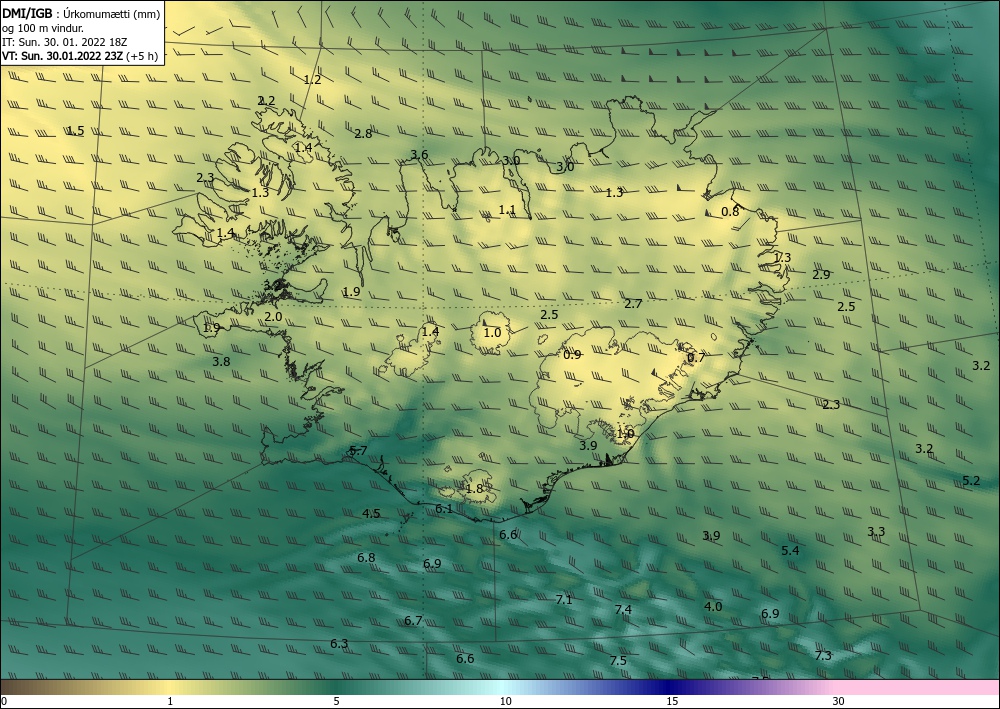Click the '1.8' value label
Viewport: 1000px width, 709px height.
(474, 489)
